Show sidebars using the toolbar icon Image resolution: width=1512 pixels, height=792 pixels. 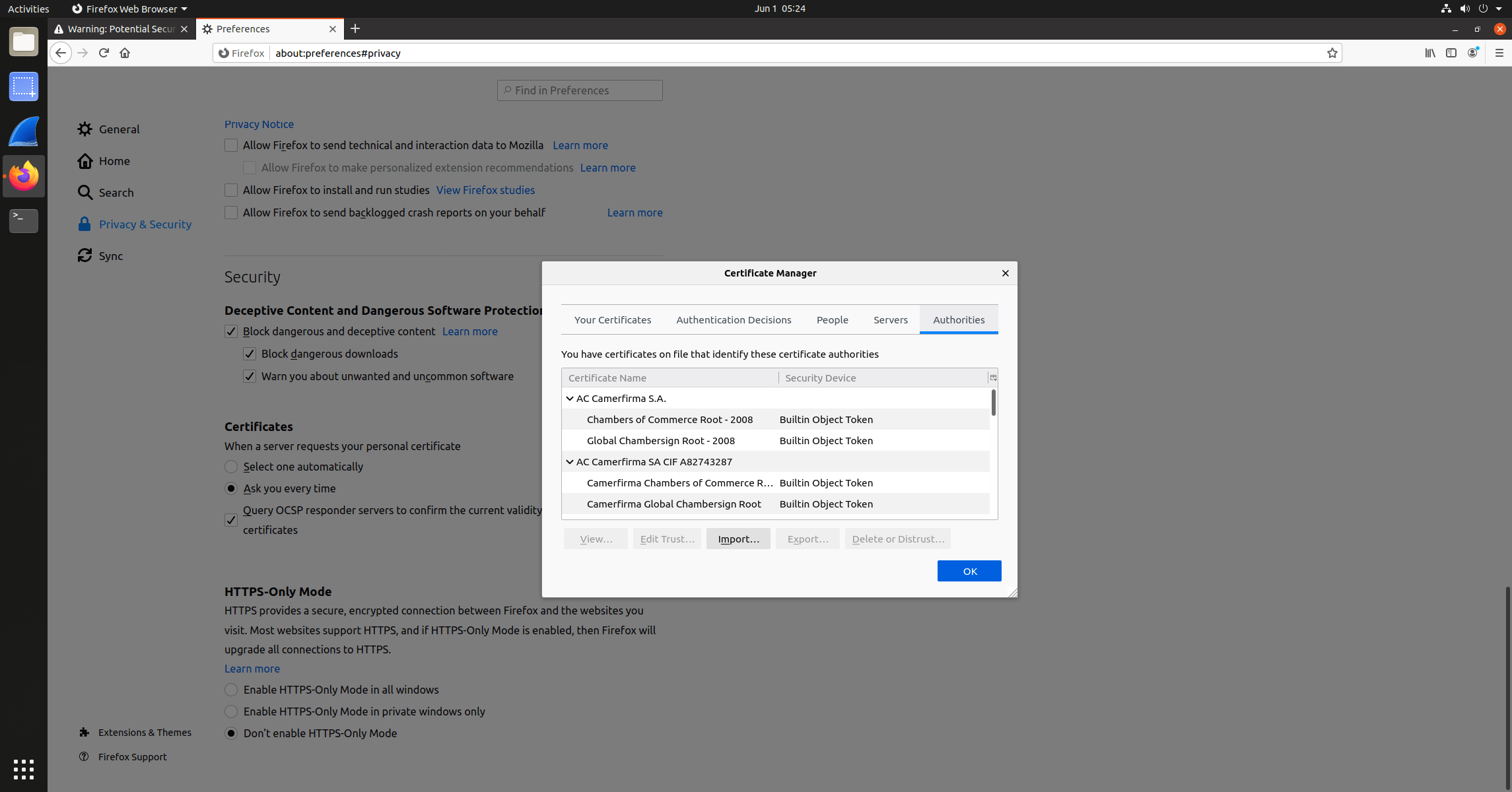[1451, 53]
